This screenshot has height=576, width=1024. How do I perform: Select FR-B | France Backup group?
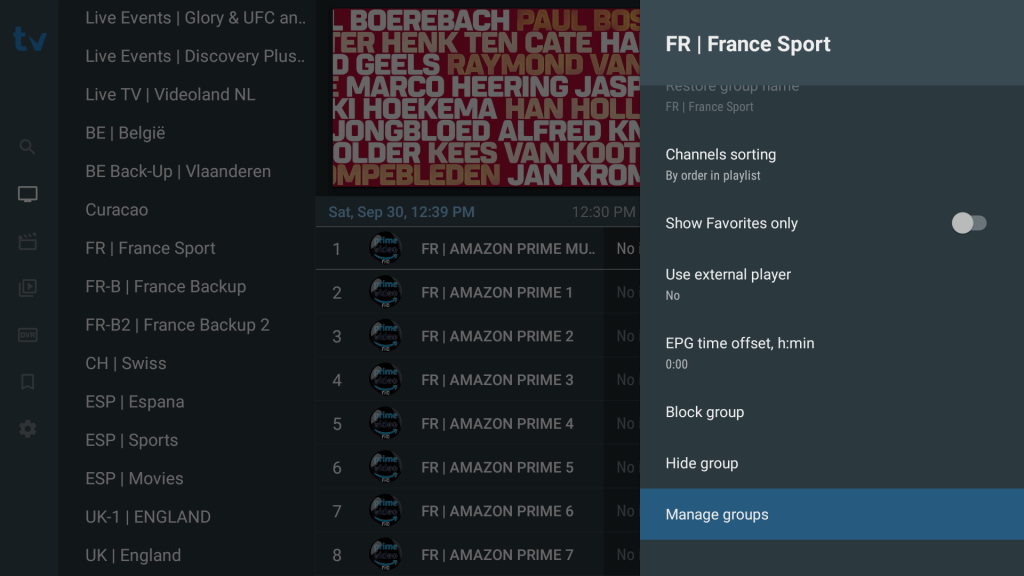coord(166,287)
